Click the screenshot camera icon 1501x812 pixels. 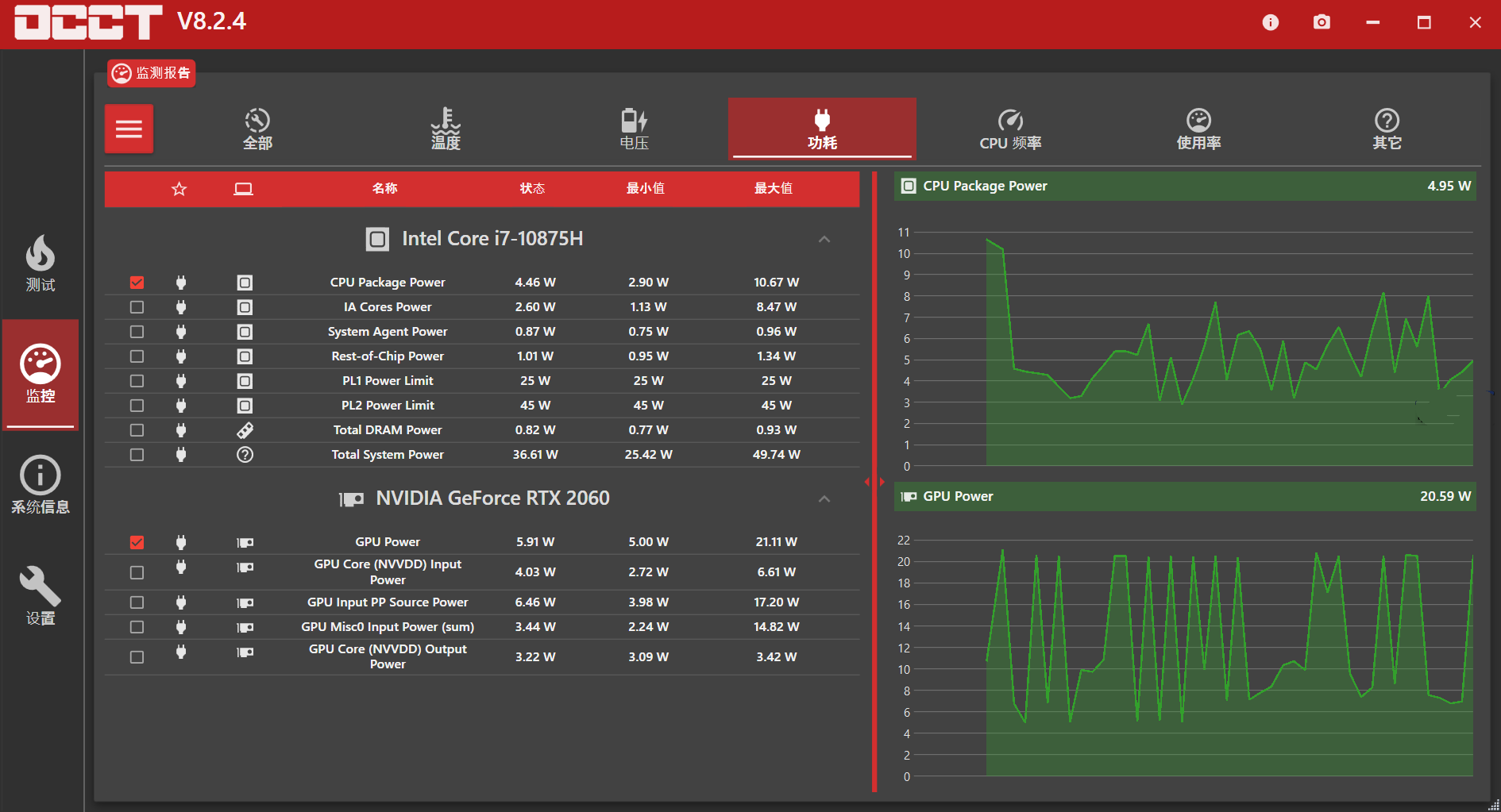[x=1322, y=22]
